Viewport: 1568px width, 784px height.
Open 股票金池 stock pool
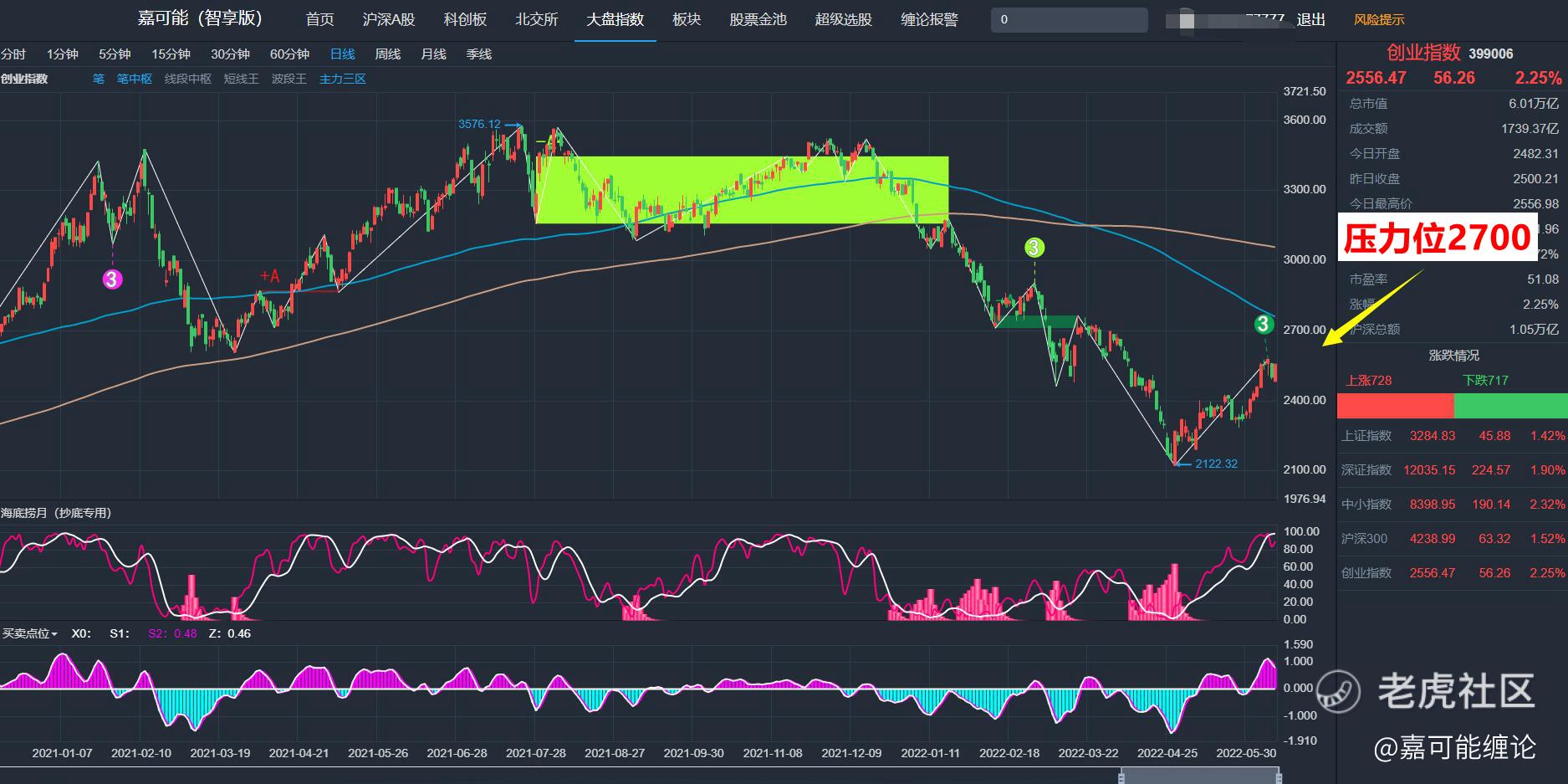click(758, 19)
